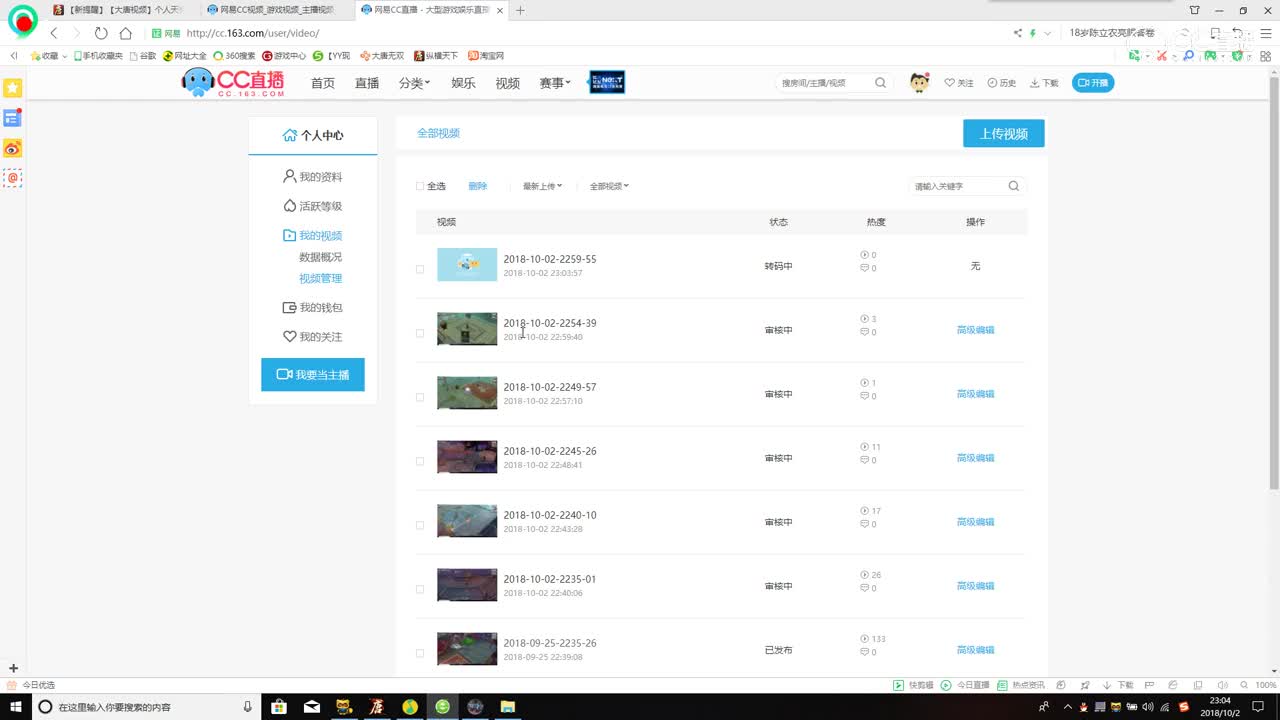The height and width of the screenshot is (720, 1280).
Task: Click the plus icon at sidebar bottom
Action: [13, 668]
